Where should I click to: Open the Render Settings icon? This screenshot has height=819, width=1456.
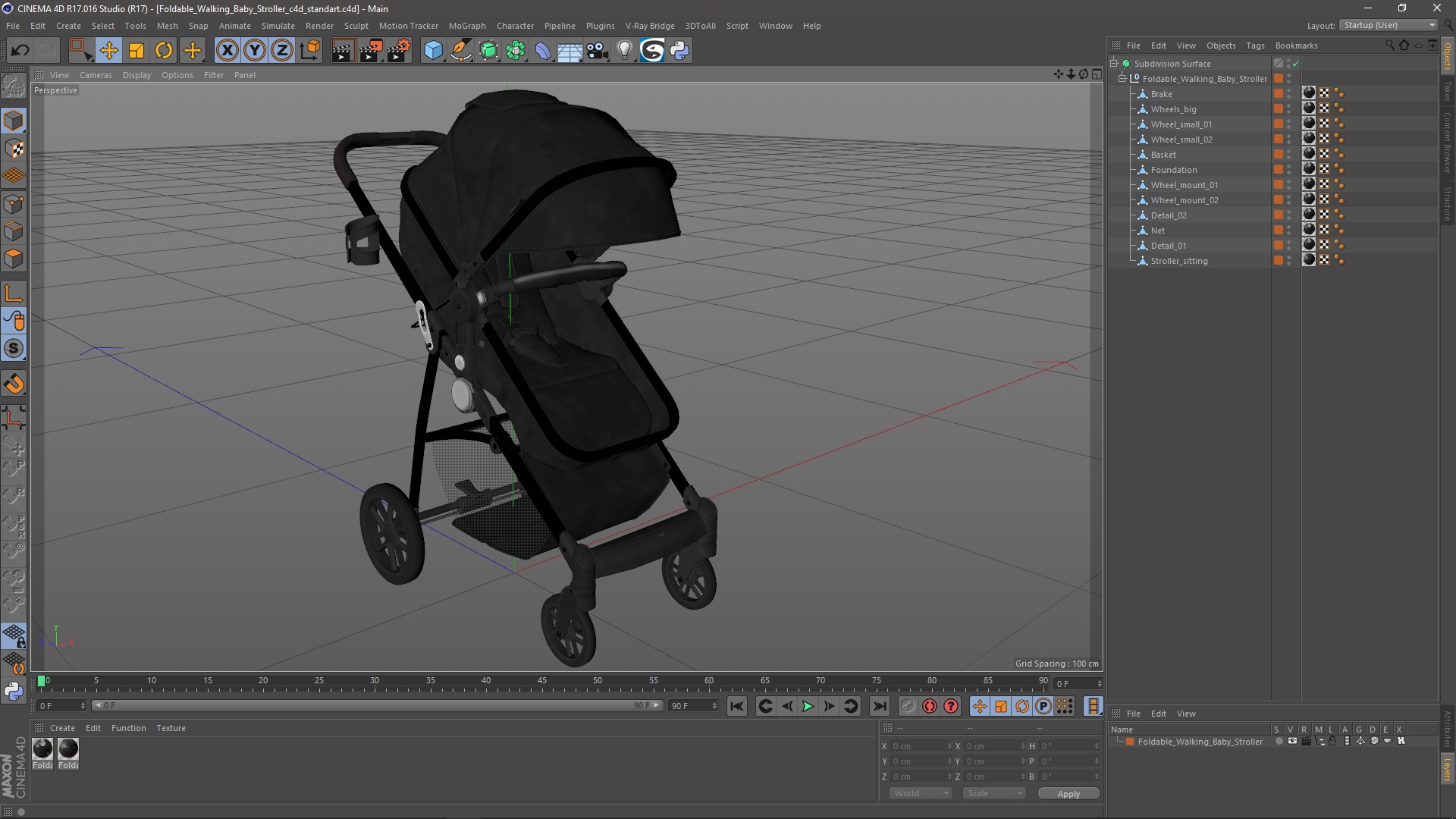pyautogui.click(x=398, y=51)
